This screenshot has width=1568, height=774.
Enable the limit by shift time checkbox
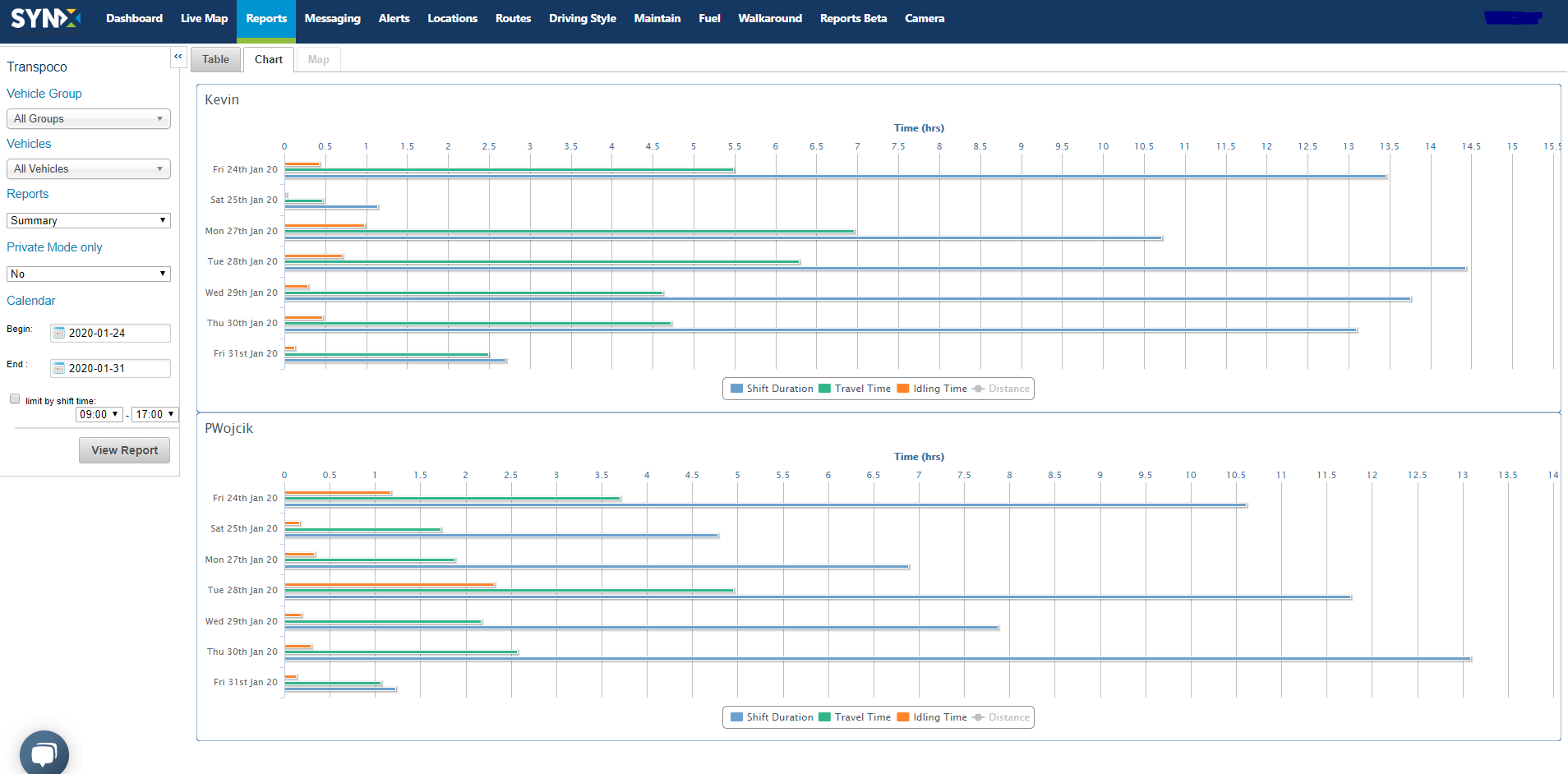pos(15,399)
